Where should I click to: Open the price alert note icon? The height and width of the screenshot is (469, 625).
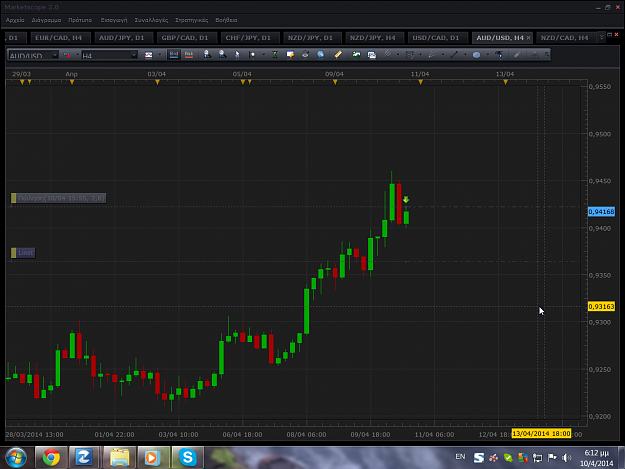[290, 55]
